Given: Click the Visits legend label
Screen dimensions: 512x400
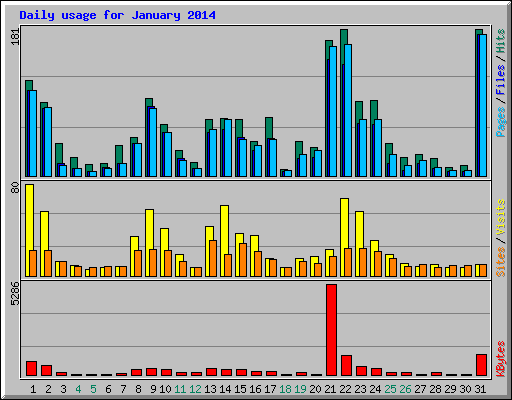Looking at the screenshot, I should click(x=501, y=217).
